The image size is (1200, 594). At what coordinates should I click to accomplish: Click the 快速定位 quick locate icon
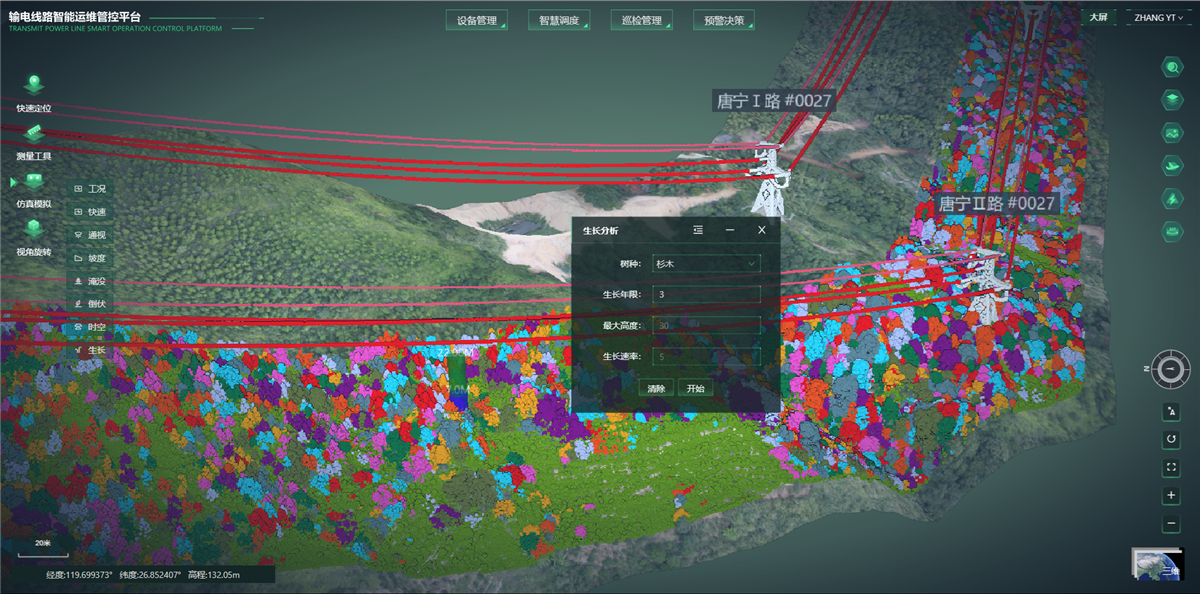[34, 85]
